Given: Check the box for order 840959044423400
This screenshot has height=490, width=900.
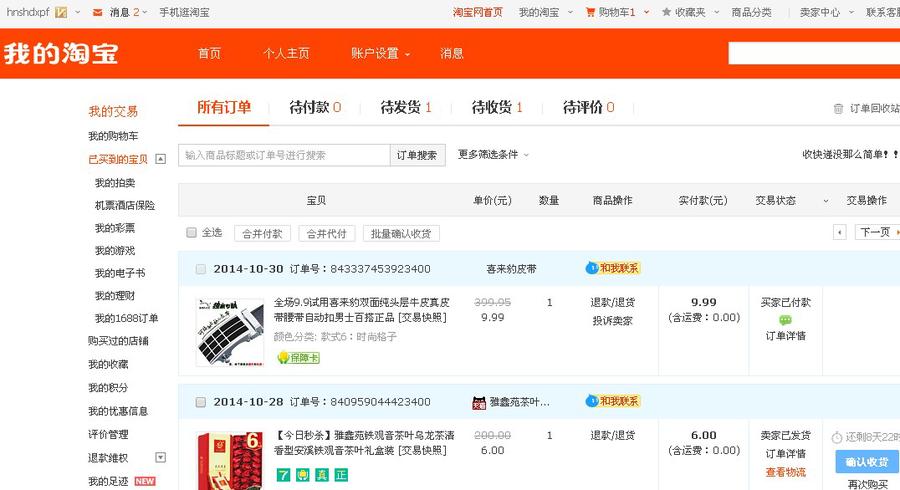Looking at the screenshot, I should click(200, 402).
